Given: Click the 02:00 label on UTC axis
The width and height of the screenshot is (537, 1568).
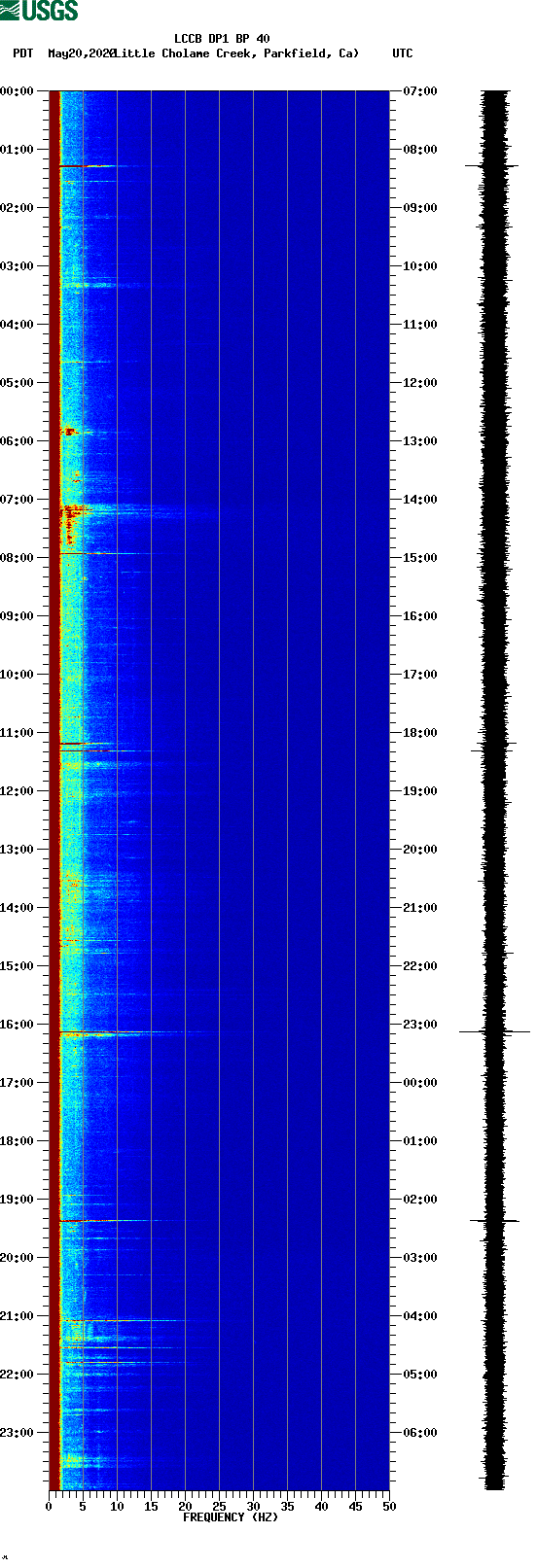Looking at the screenshot, I should pyautogui.click(x=420, y=1200).
